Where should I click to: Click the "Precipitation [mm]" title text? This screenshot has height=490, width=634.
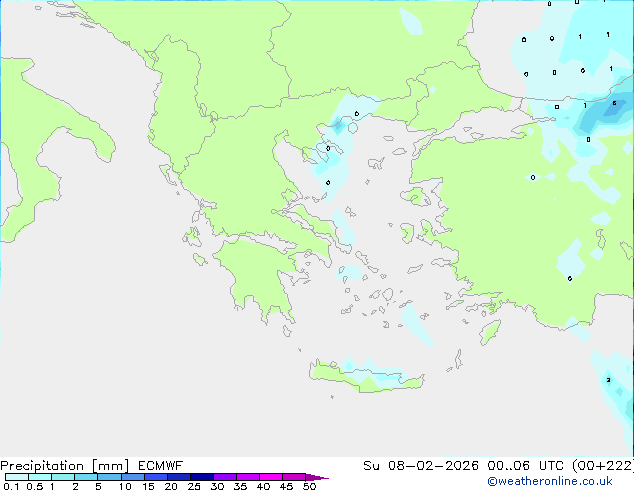(65, 466)
